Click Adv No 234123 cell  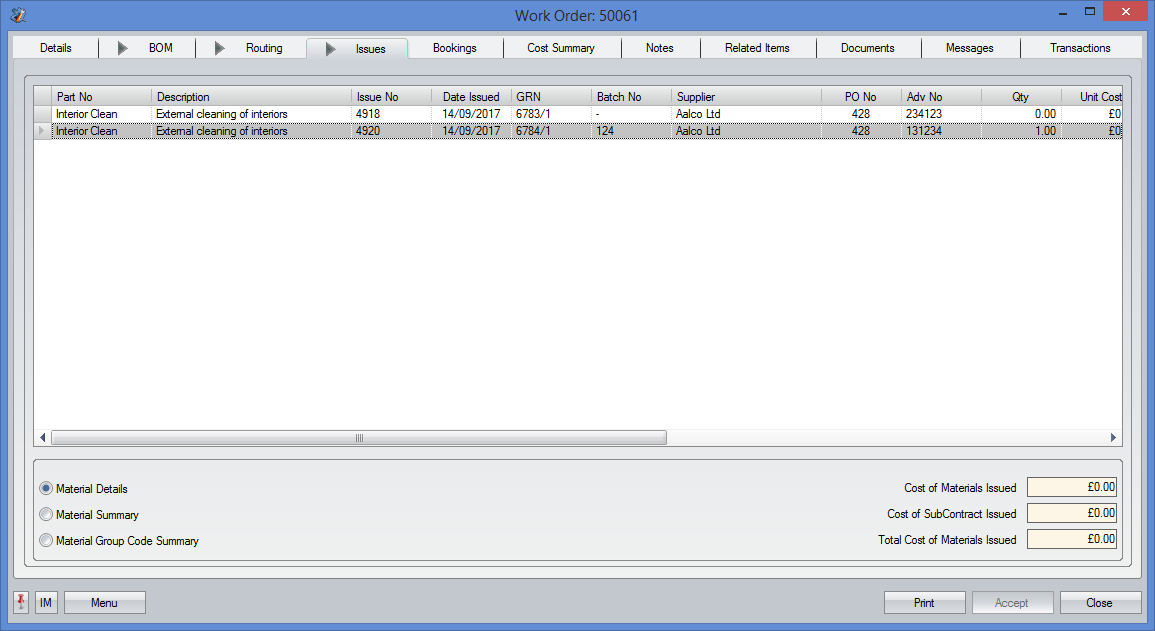(941, 114)
